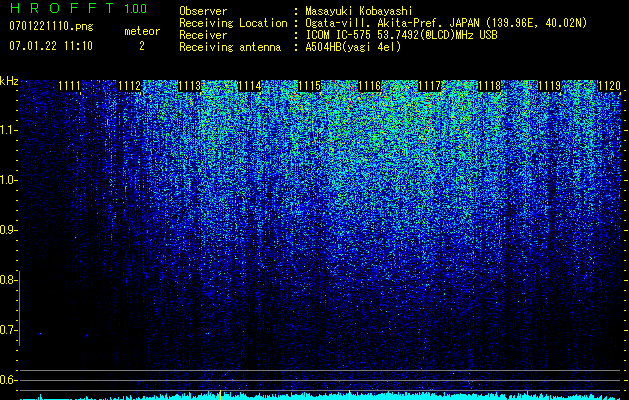This screenshot has height=400, width=629.
Task: Click the 1114 time marker
Action: [249, 86]
